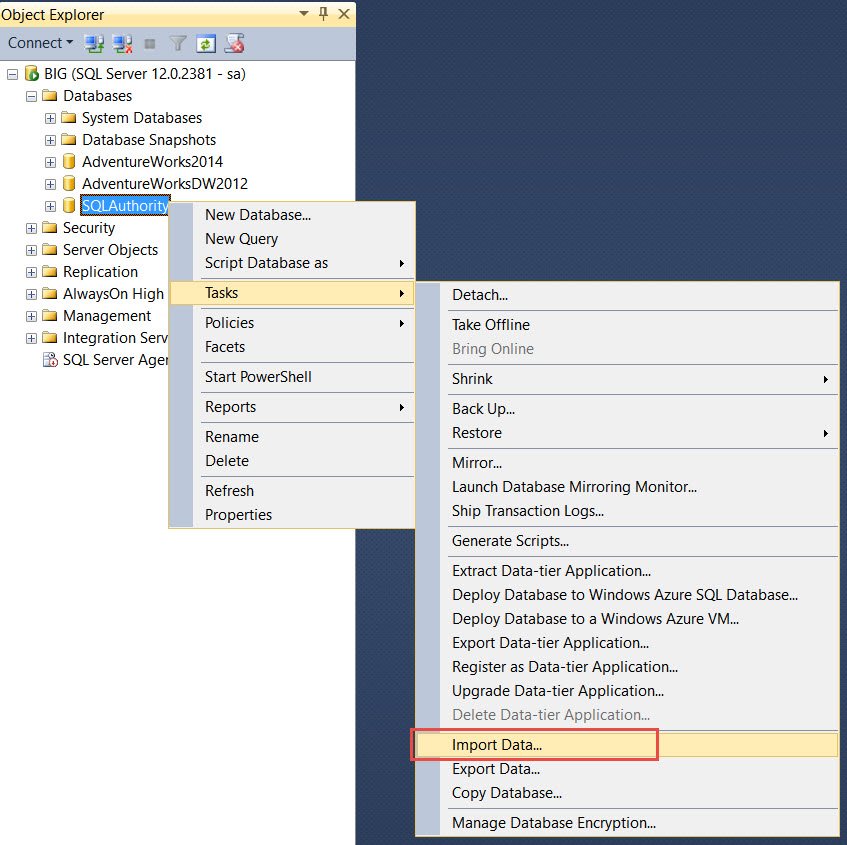
Task: Select Mirror... menu entry
Action: pos(627,462)
